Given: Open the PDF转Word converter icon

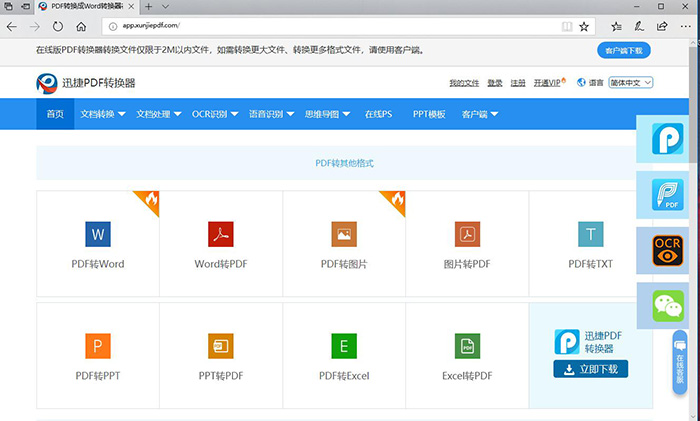Looking at the screenshot, I should tap(98, 234).
